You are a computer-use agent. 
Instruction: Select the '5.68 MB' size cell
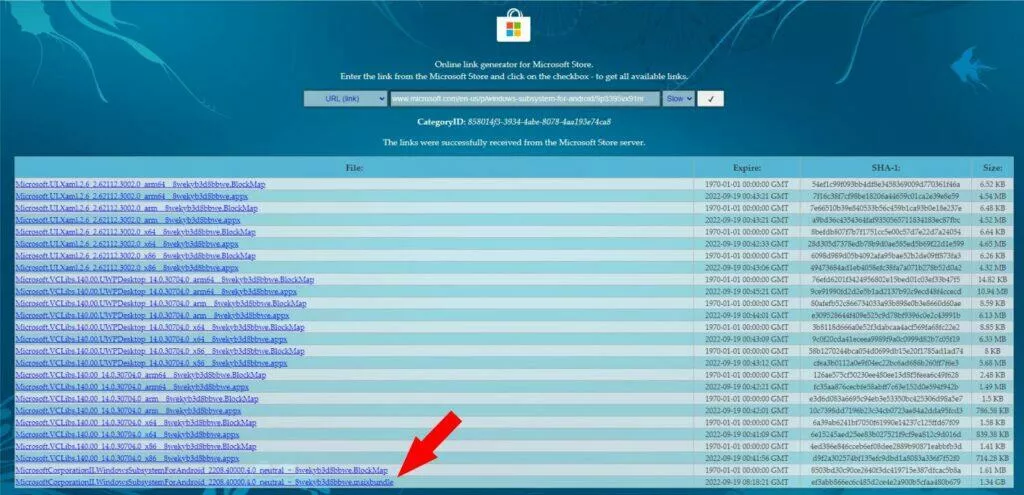coord(993,363)
